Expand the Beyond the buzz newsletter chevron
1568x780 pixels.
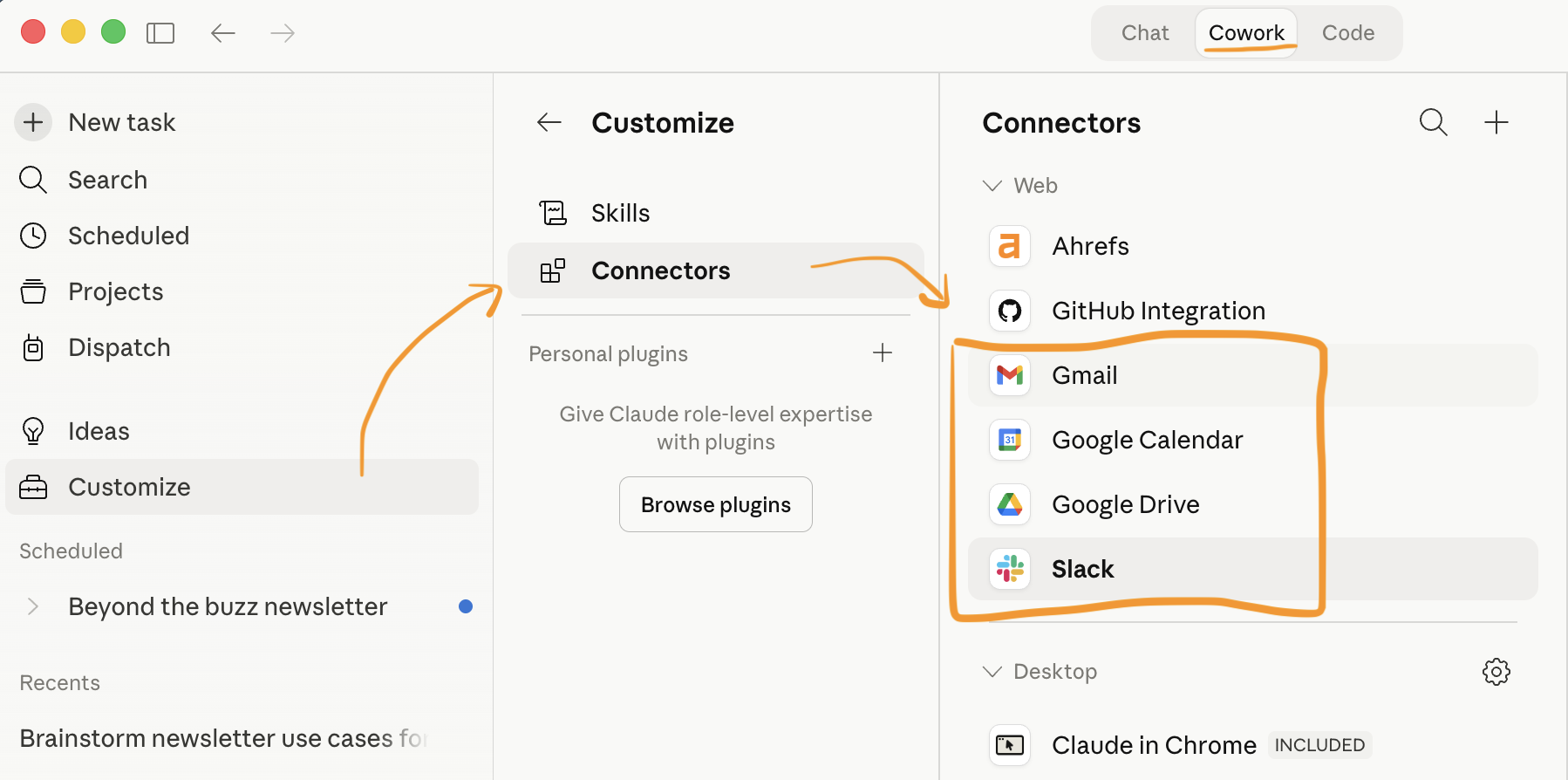coord(33,606)
